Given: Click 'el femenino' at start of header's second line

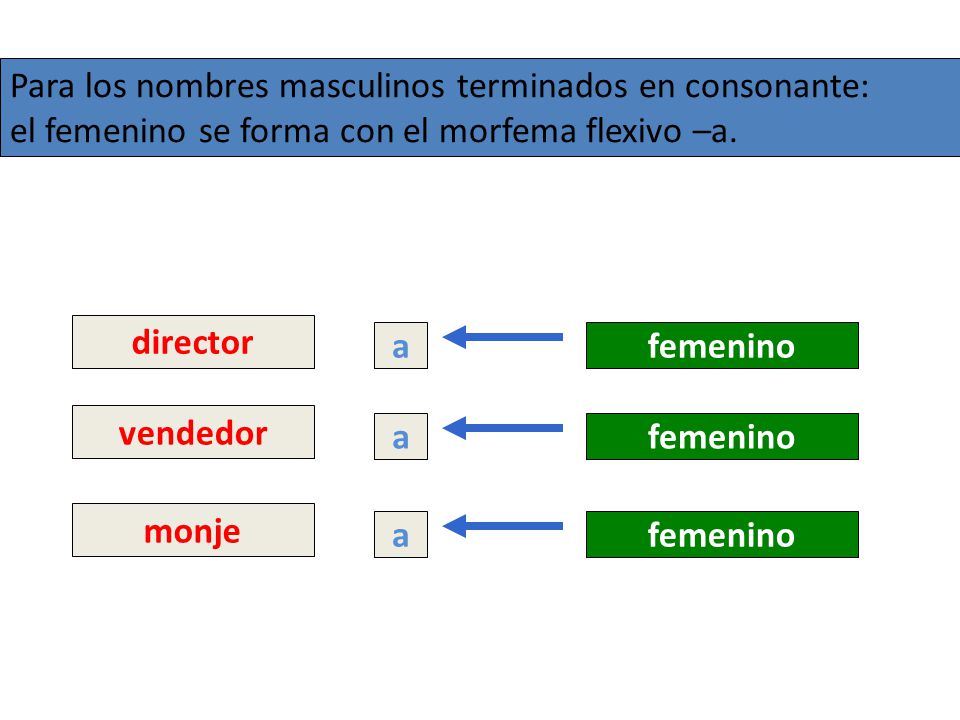Looking at the screenshot, I should click(98, 130).
